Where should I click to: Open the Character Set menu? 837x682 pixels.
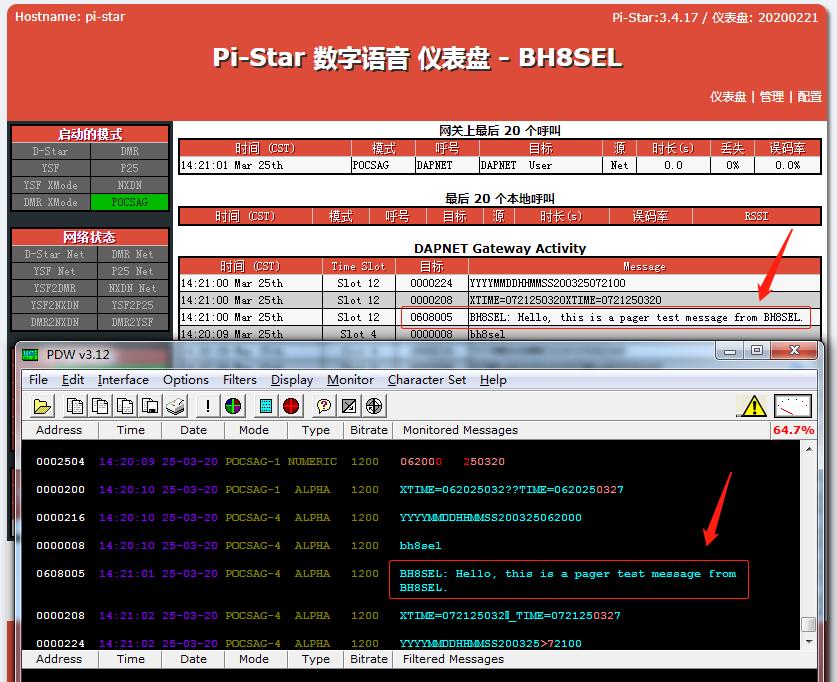(427, 380)
